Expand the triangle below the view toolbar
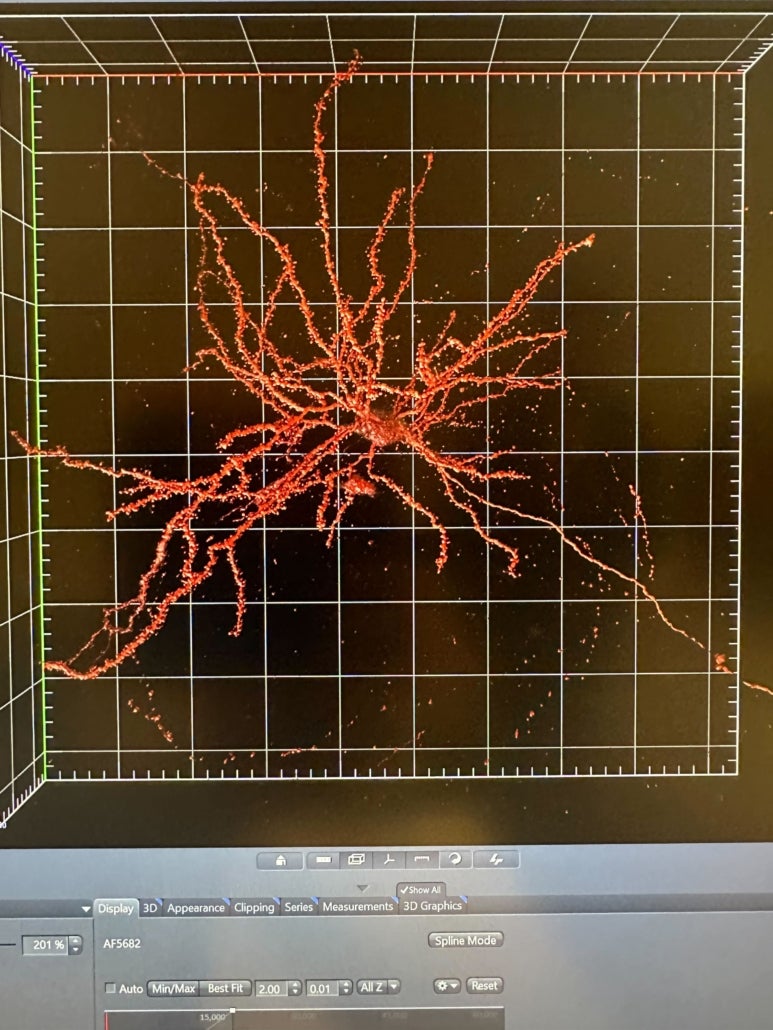773x1030 pixels. pyautogui.click(x=362, y=888)
